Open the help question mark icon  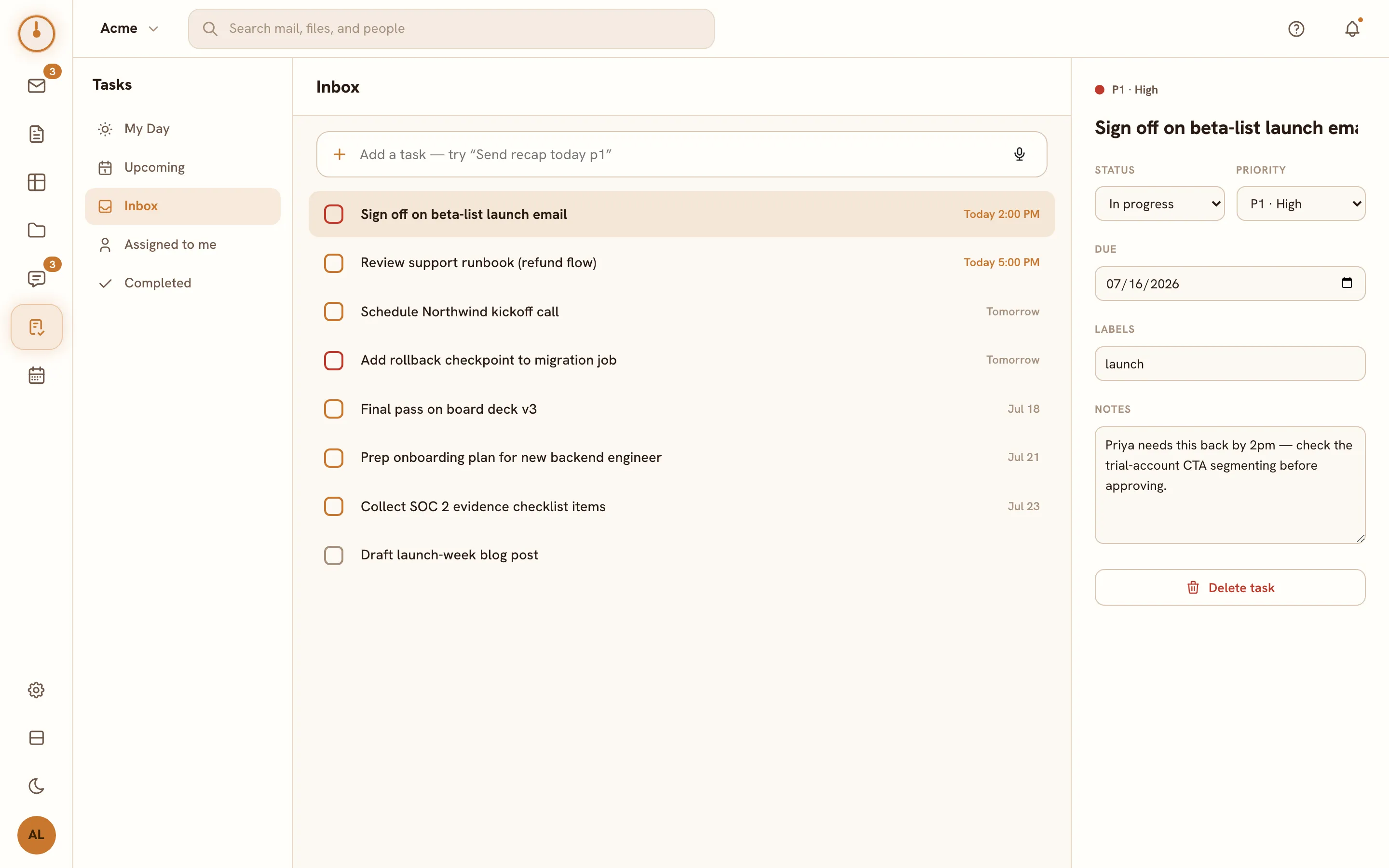point(1296,29)
